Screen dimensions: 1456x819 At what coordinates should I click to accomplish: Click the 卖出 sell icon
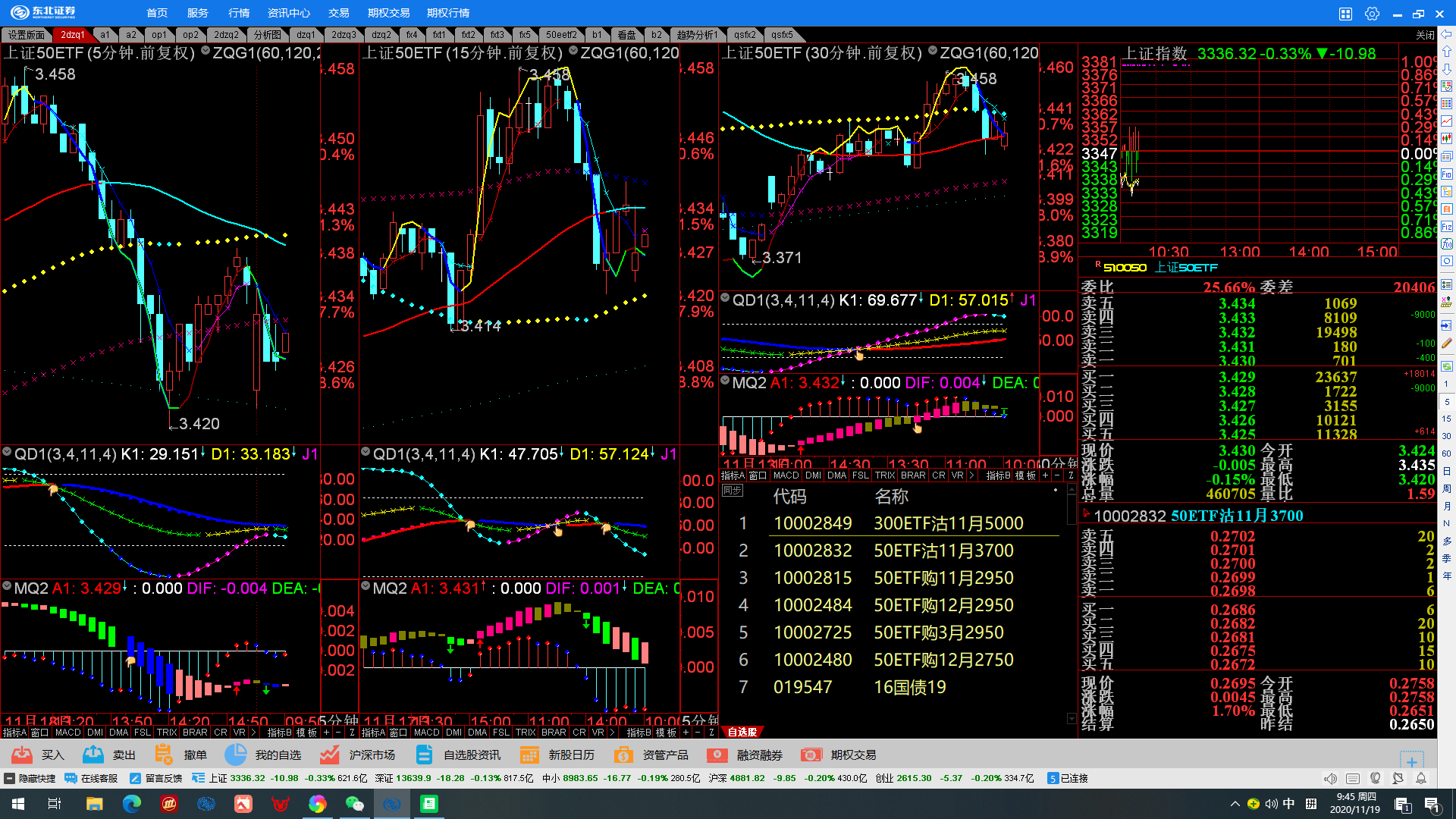tap(93, 755)
